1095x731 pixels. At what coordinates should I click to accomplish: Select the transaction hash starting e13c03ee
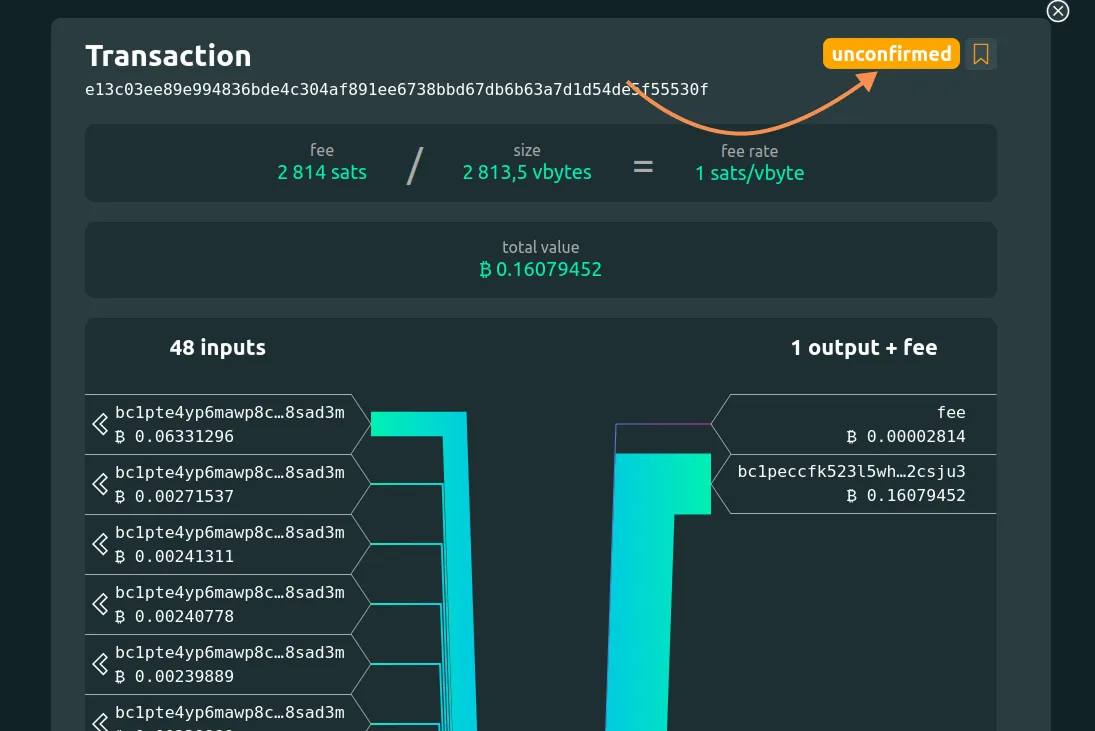tap(396, 89)
